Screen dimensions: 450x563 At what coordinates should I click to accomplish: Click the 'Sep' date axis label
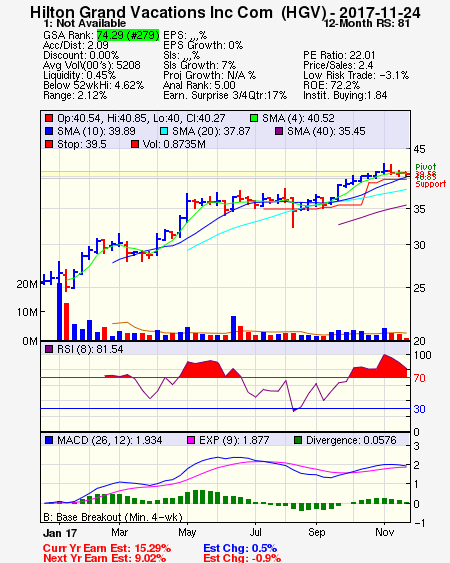tap(316, 532)
